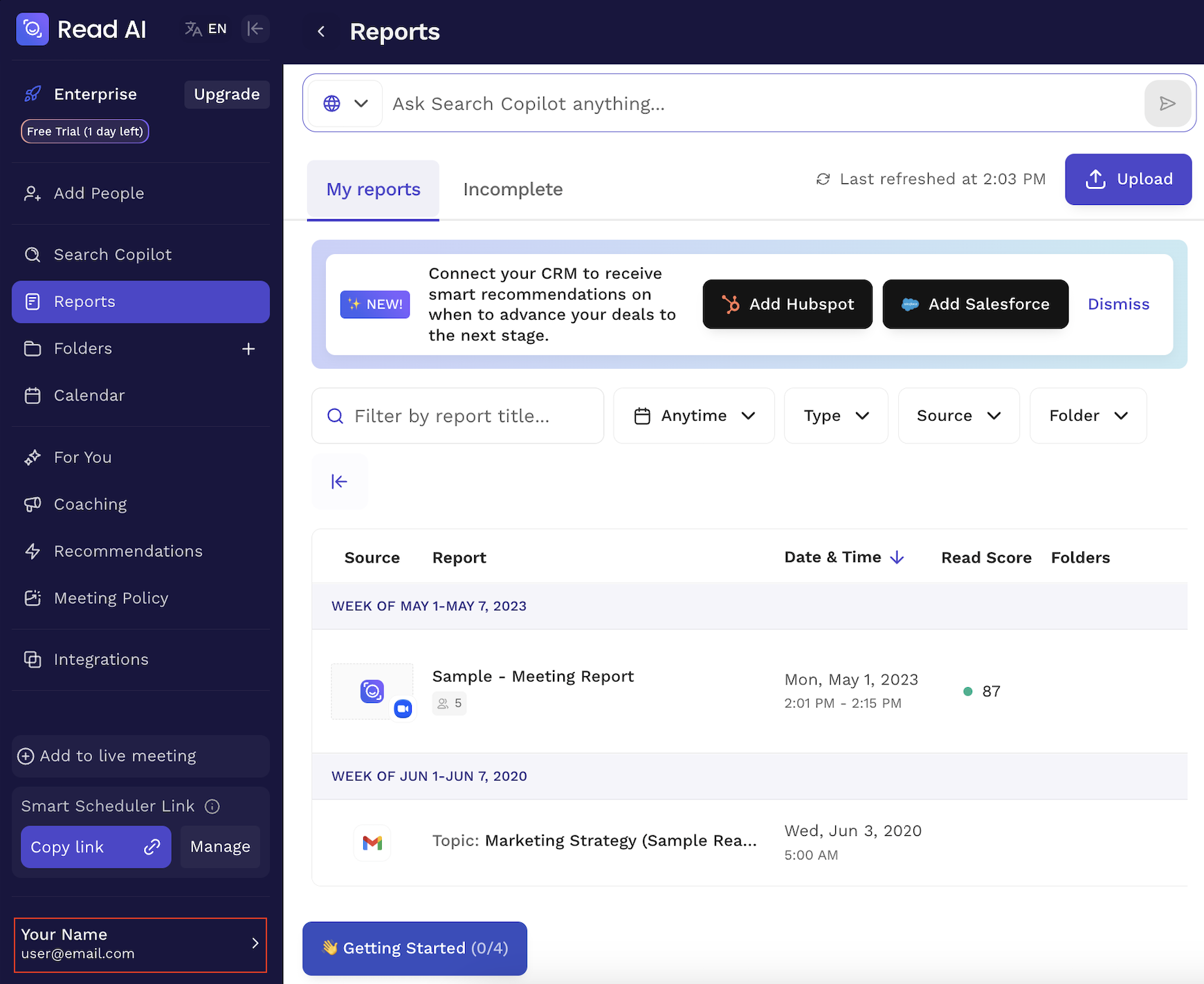Open the language selector showing EN
Viewport: 1204px width, 984px height.
click(x=206, y=29)
